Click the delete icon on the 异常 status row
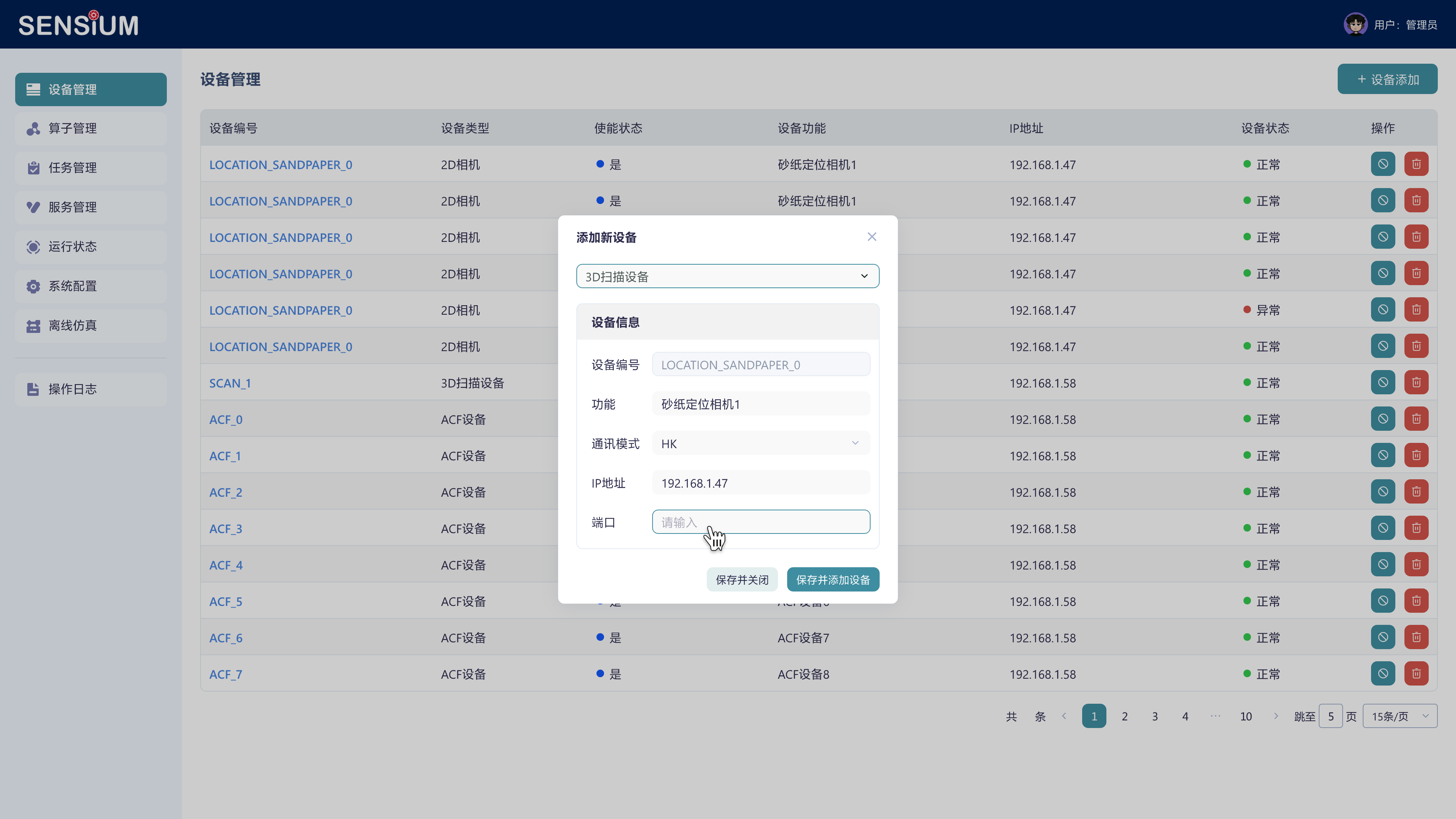1456x819 pixels. tap(1416, 310)
